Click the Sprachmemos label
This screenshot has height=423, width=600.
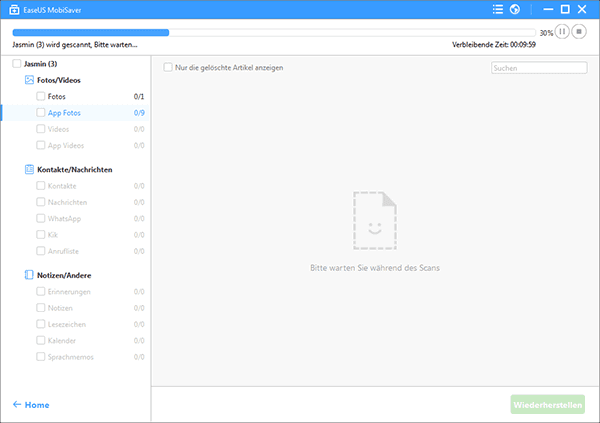70,357
